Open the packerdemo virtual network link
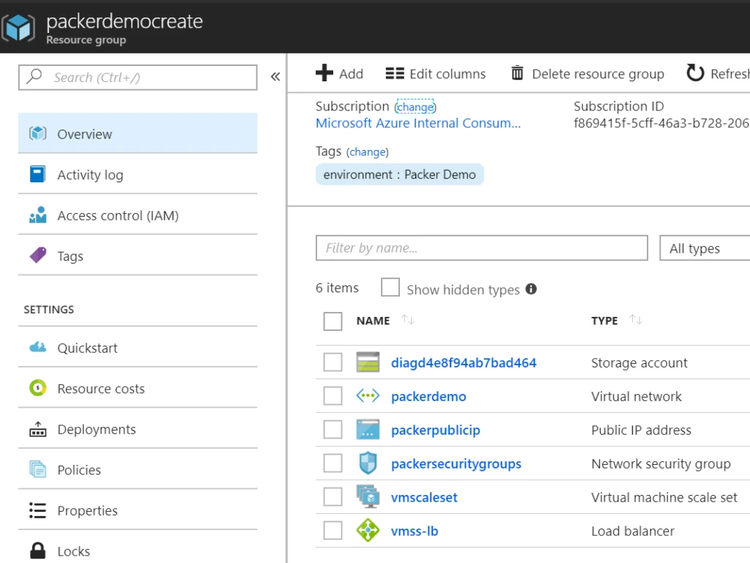750x563 pixels. [429, 397]
